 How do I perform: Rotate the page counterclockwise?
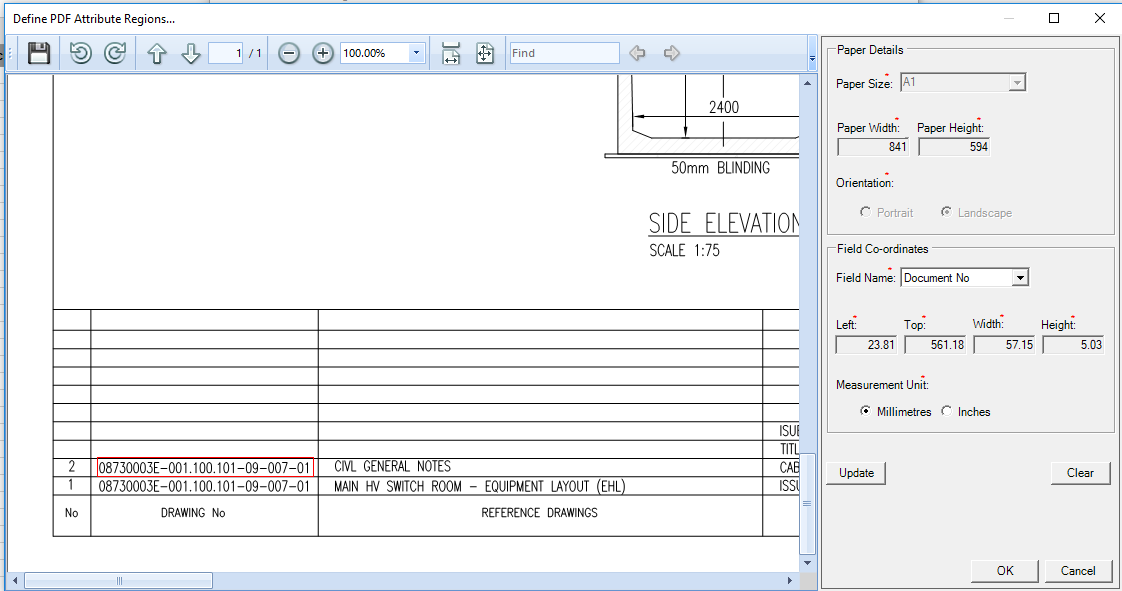click(x=80, y=52)
